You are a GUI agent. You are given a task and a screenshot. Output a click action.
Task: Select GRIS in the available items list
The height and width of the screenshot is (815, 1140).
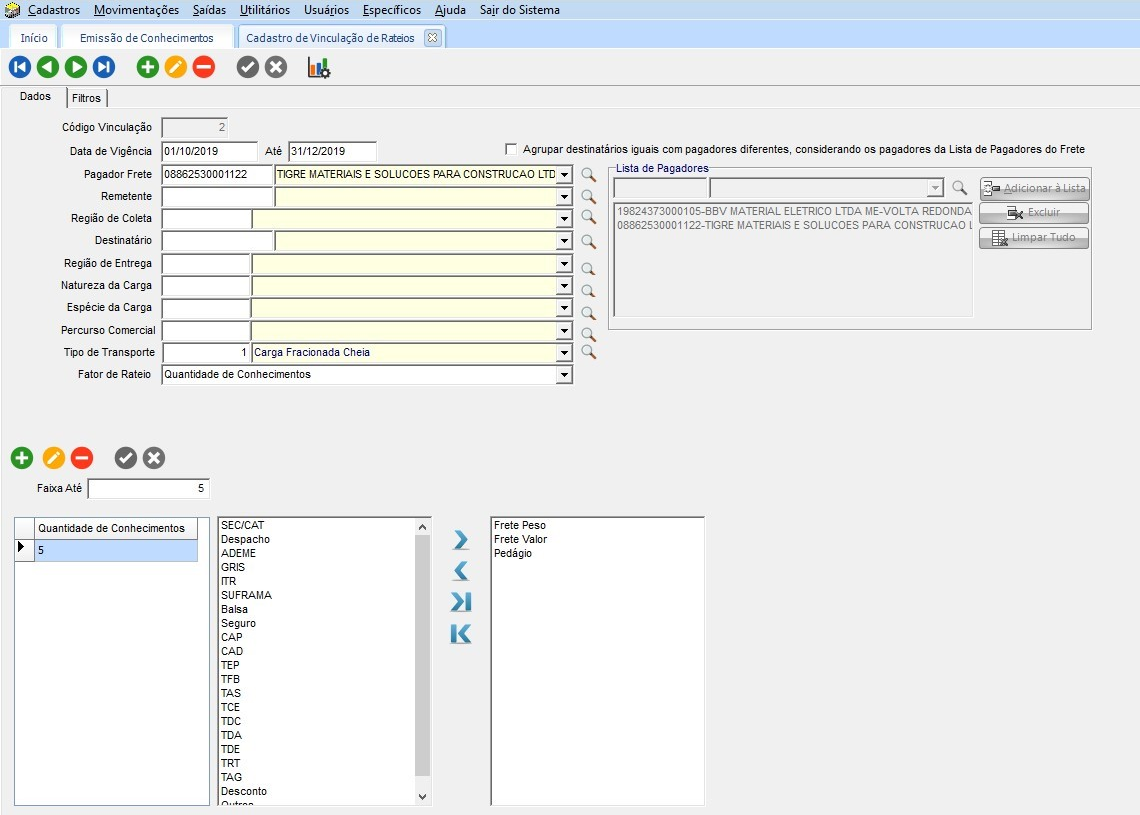coord(233,567)
